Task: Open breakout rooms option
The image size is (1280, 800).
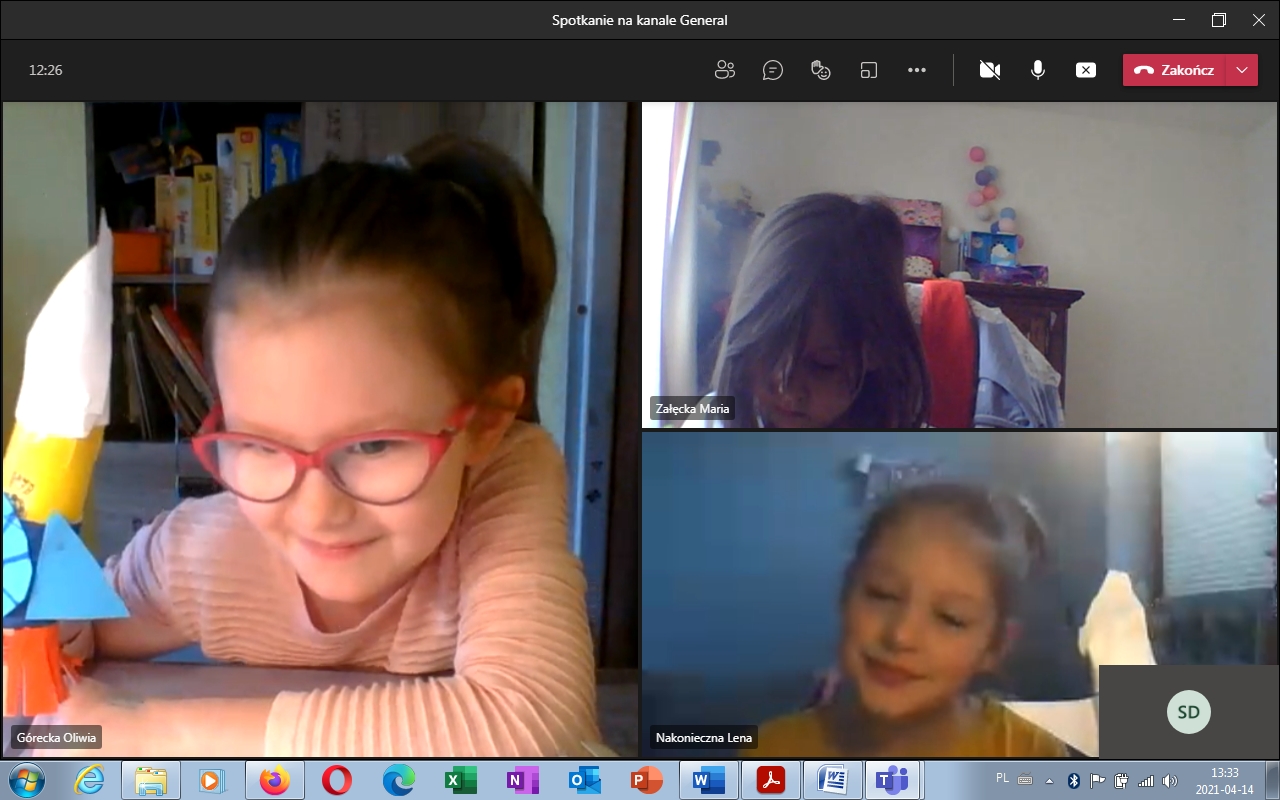Action: pos(868,70)
